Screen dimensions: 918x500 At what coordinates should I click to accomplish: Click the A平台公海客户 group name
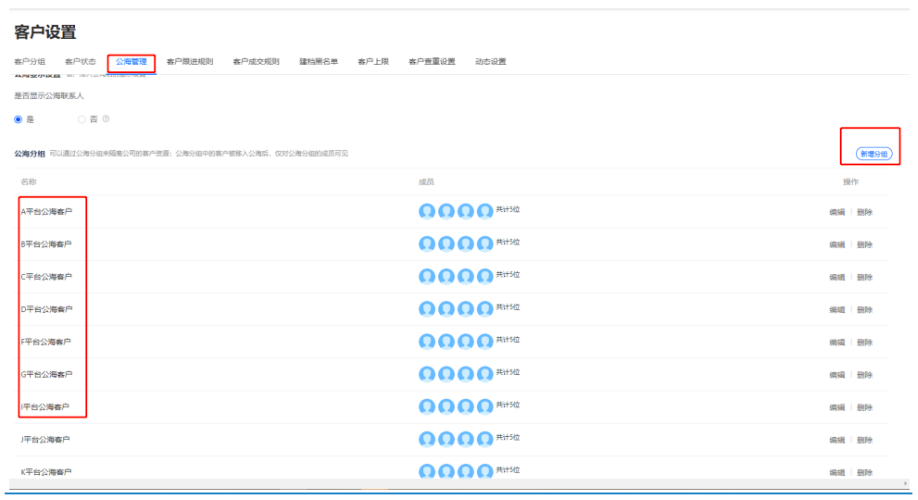[x=46, y=211]
